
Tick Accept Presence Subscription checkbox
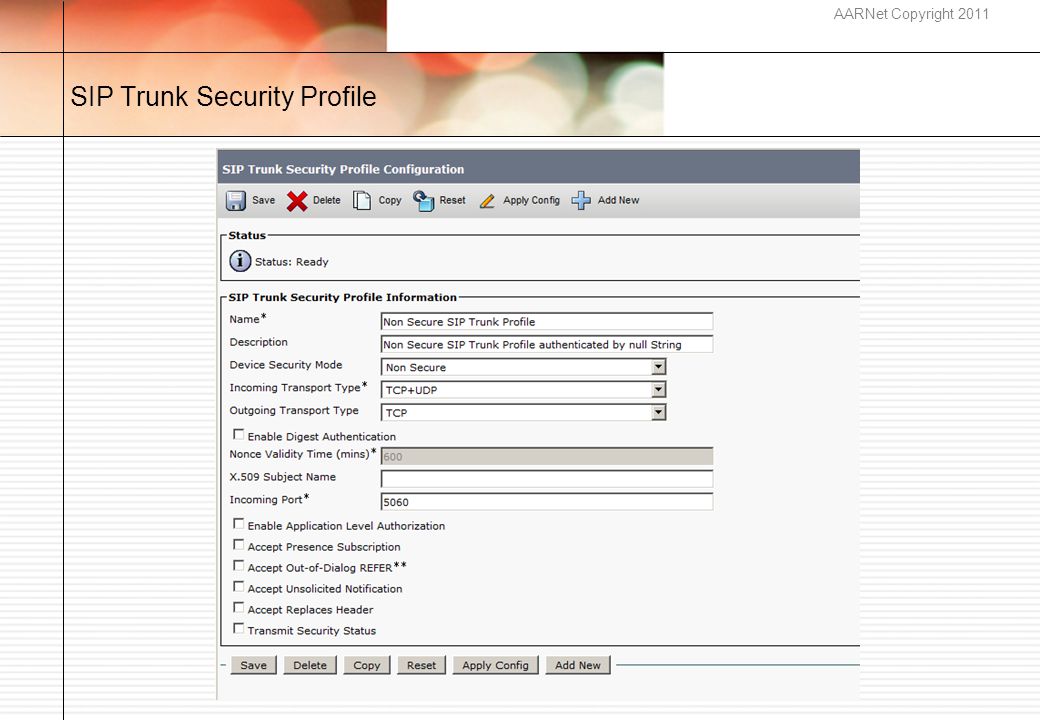(239, 545)
